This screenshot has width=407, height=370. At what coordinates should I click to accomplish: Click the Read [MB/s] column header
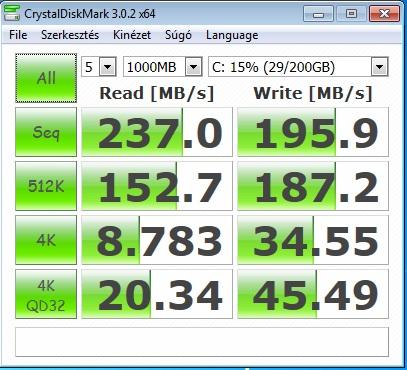(157, 93)
